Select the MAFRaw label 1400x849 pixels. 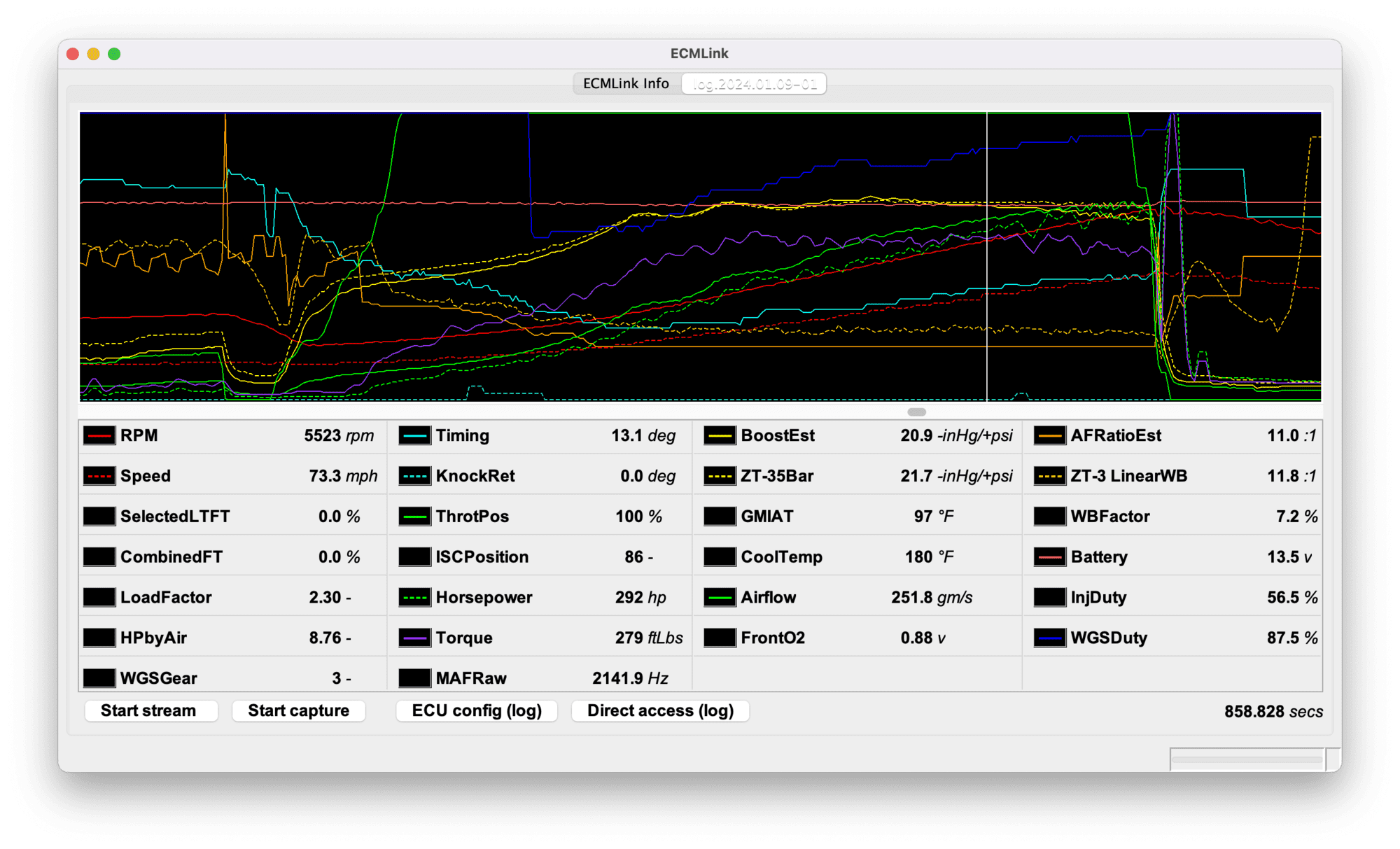471,678
